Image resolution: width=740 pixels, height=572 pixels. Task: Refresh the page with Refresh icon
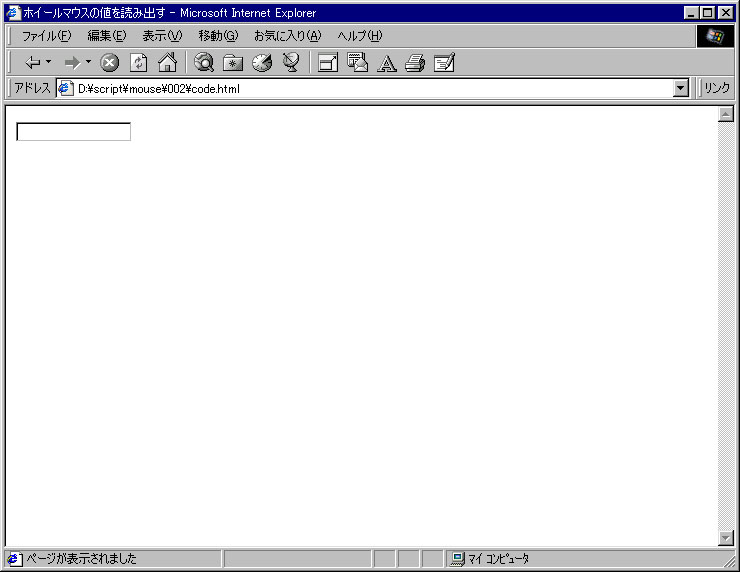(139, 62)
